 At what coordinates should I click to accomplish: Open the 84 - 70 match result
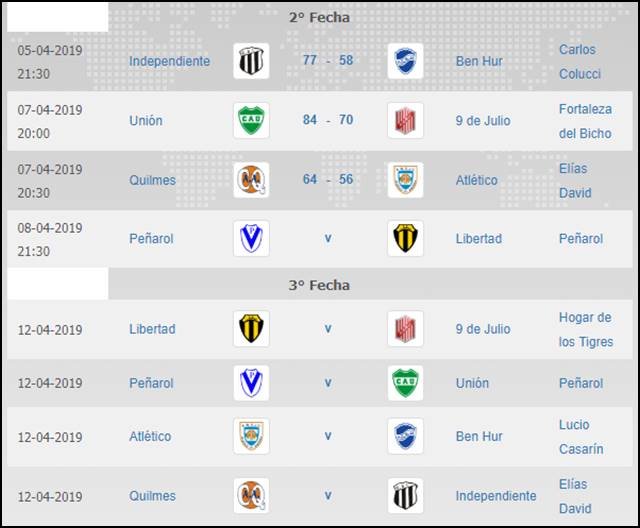point(328,121)
